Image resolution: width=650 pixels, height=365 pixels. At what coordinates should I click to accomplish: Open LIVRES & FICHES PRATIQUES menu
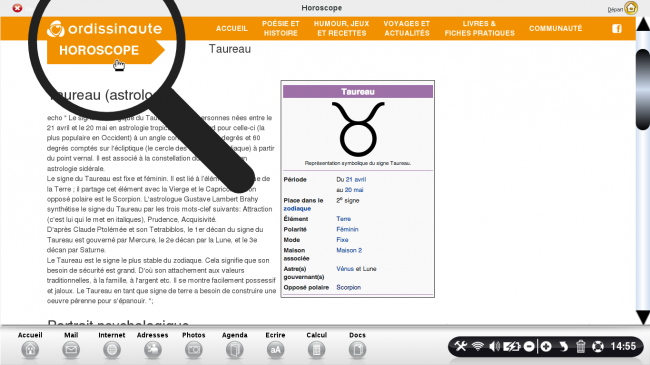tap(480, 28)
